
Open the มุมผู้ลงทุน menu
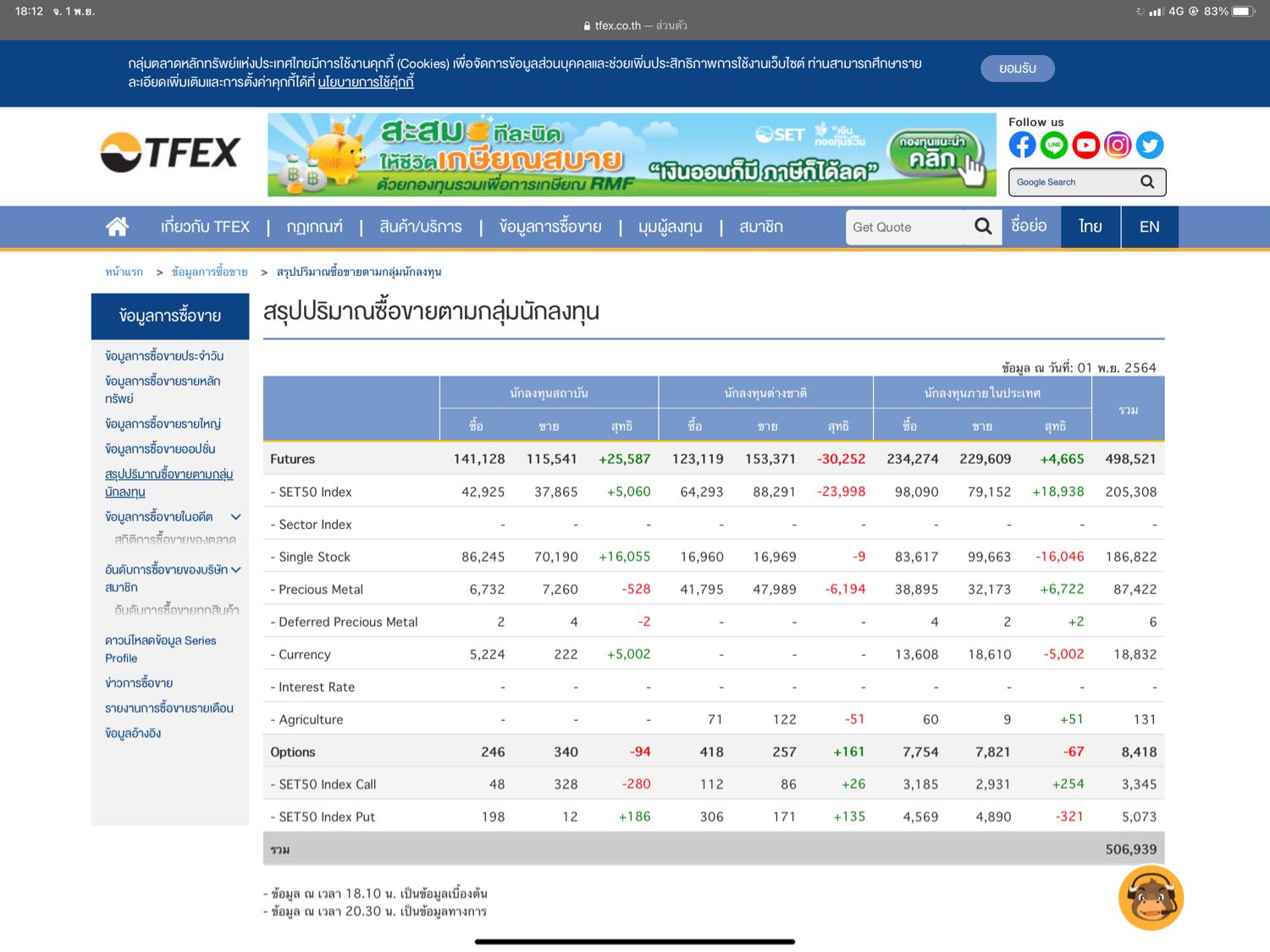tap(671, 227)
